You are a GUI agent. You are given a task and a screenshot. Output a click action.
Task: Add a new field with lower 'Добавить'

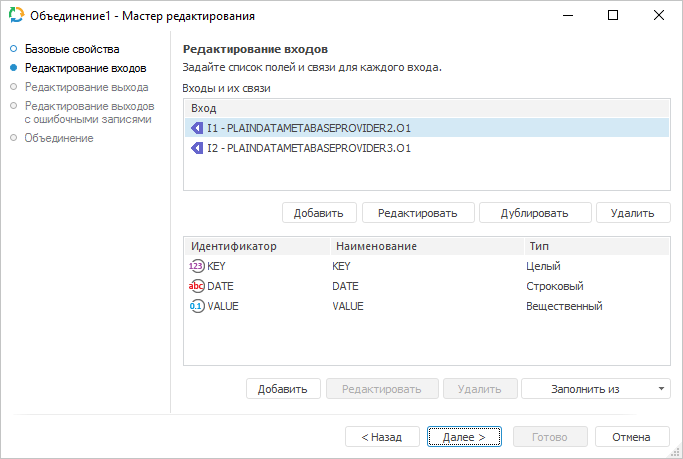[x=284, y=388]
